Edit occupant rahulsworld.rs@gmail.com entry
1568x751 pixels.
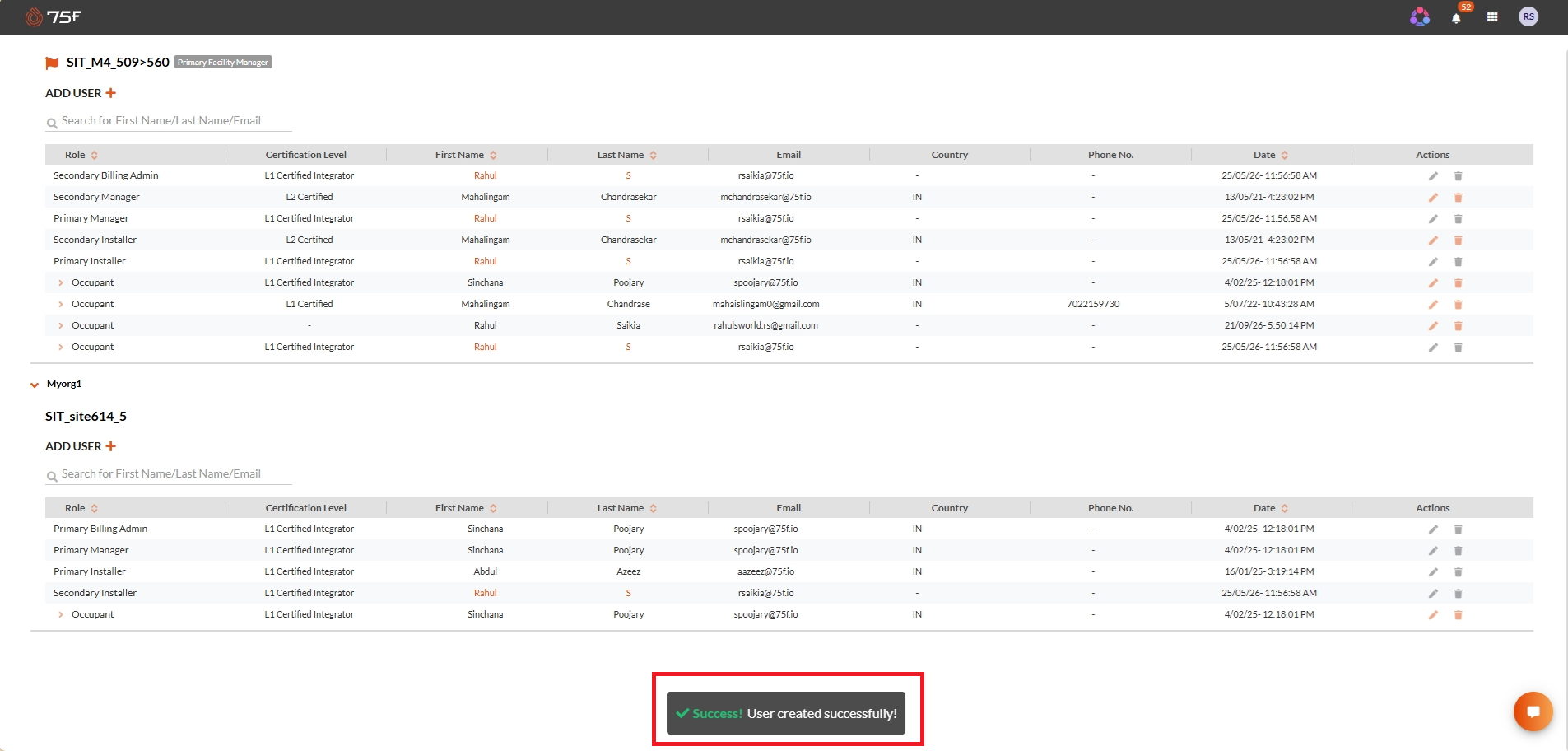coord(1433,326)
